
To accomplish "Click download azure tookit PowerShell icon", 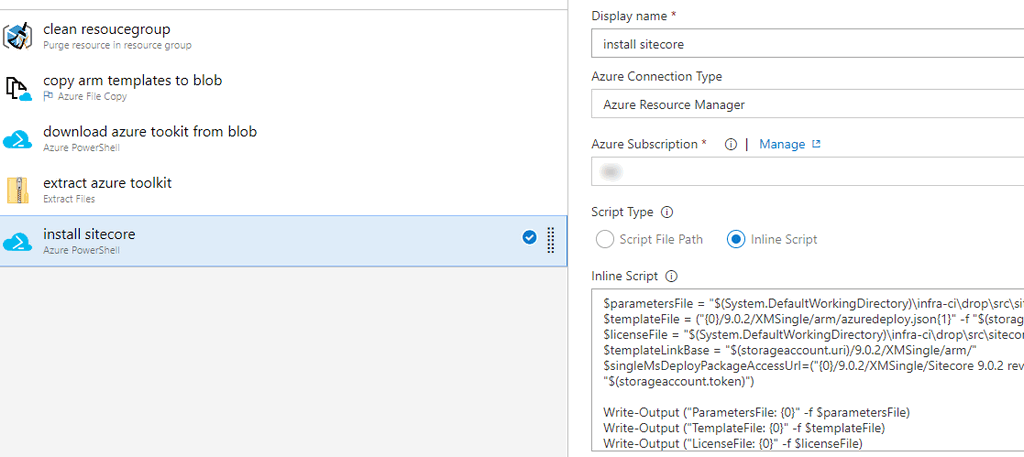I will point(18,139).
